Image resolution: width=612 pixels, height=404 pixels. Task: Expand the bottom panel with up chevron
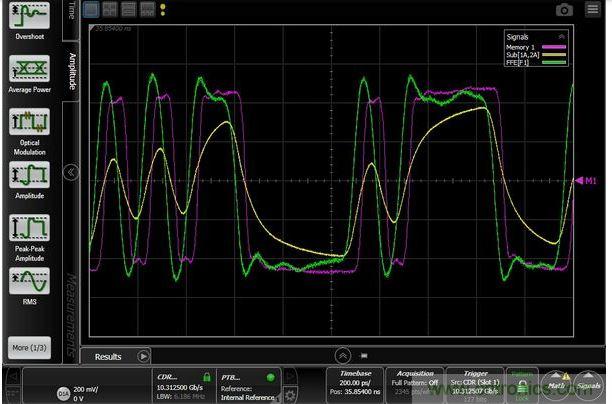click(342, 354)
